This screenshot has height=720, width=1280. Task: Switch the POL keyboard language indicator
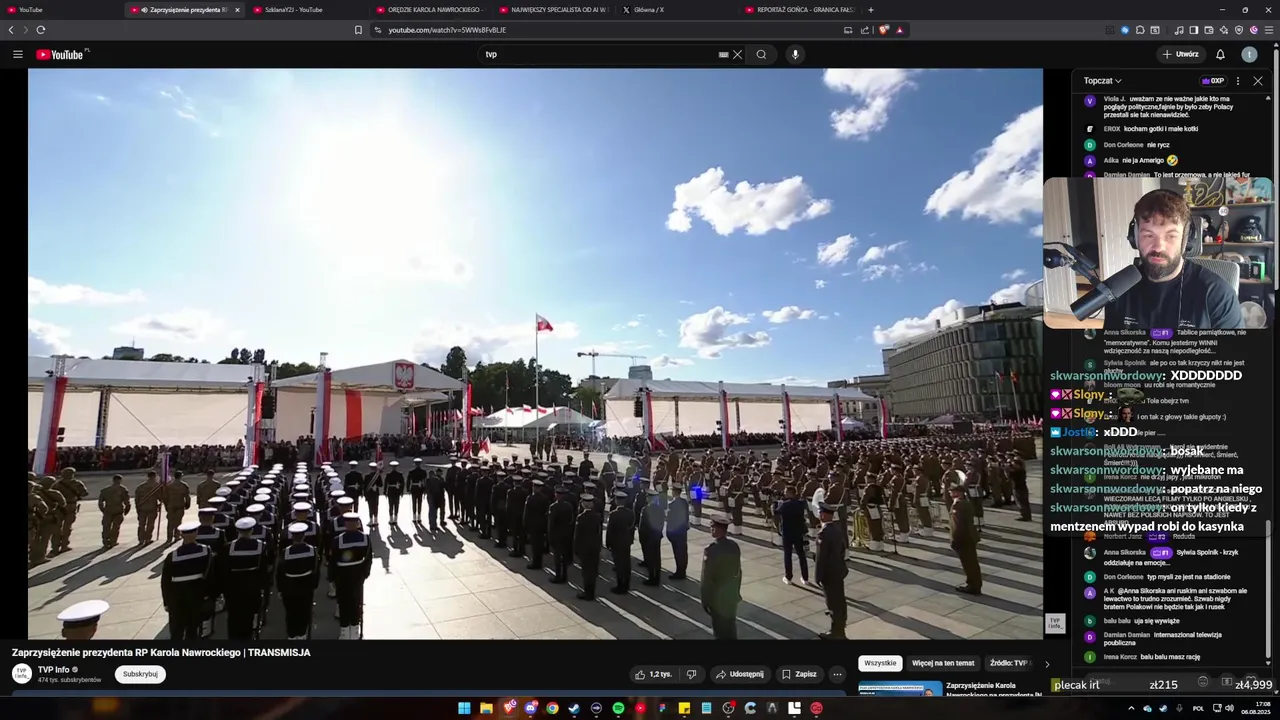tap(1198, 708)
